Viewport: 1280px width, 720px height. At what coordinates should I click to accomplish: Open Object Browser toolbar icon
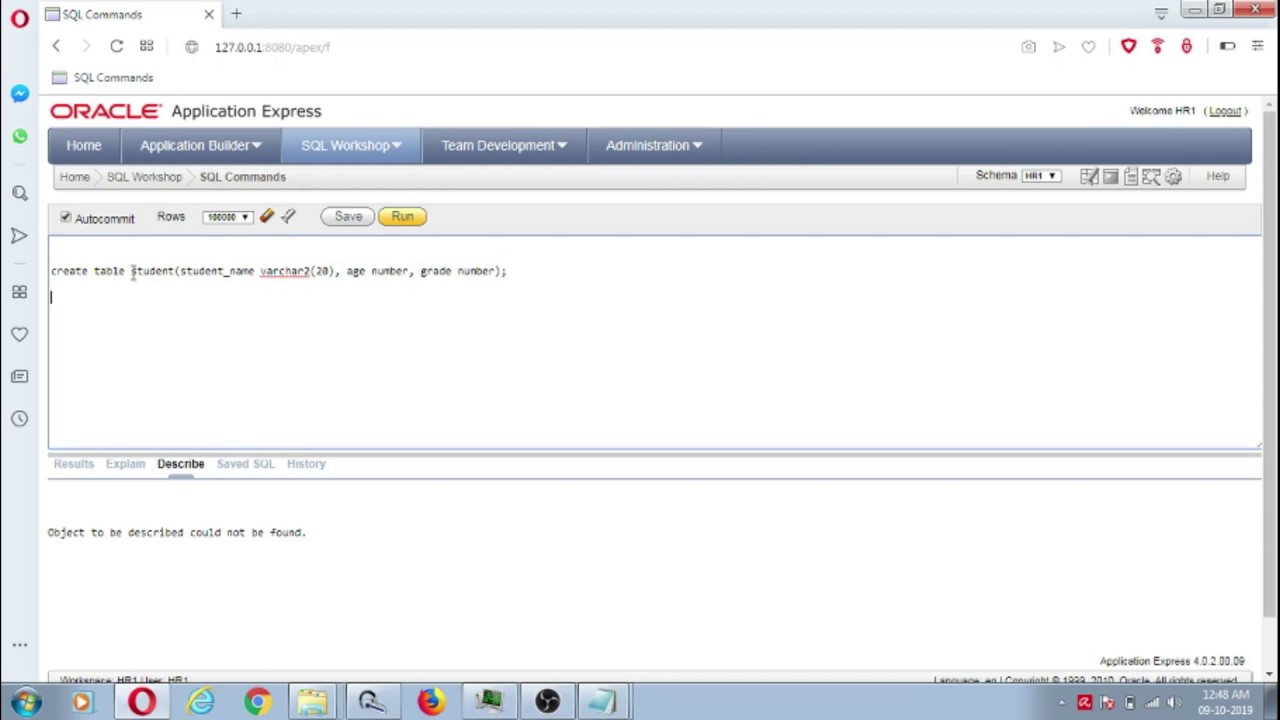(x=1089, y=176)
